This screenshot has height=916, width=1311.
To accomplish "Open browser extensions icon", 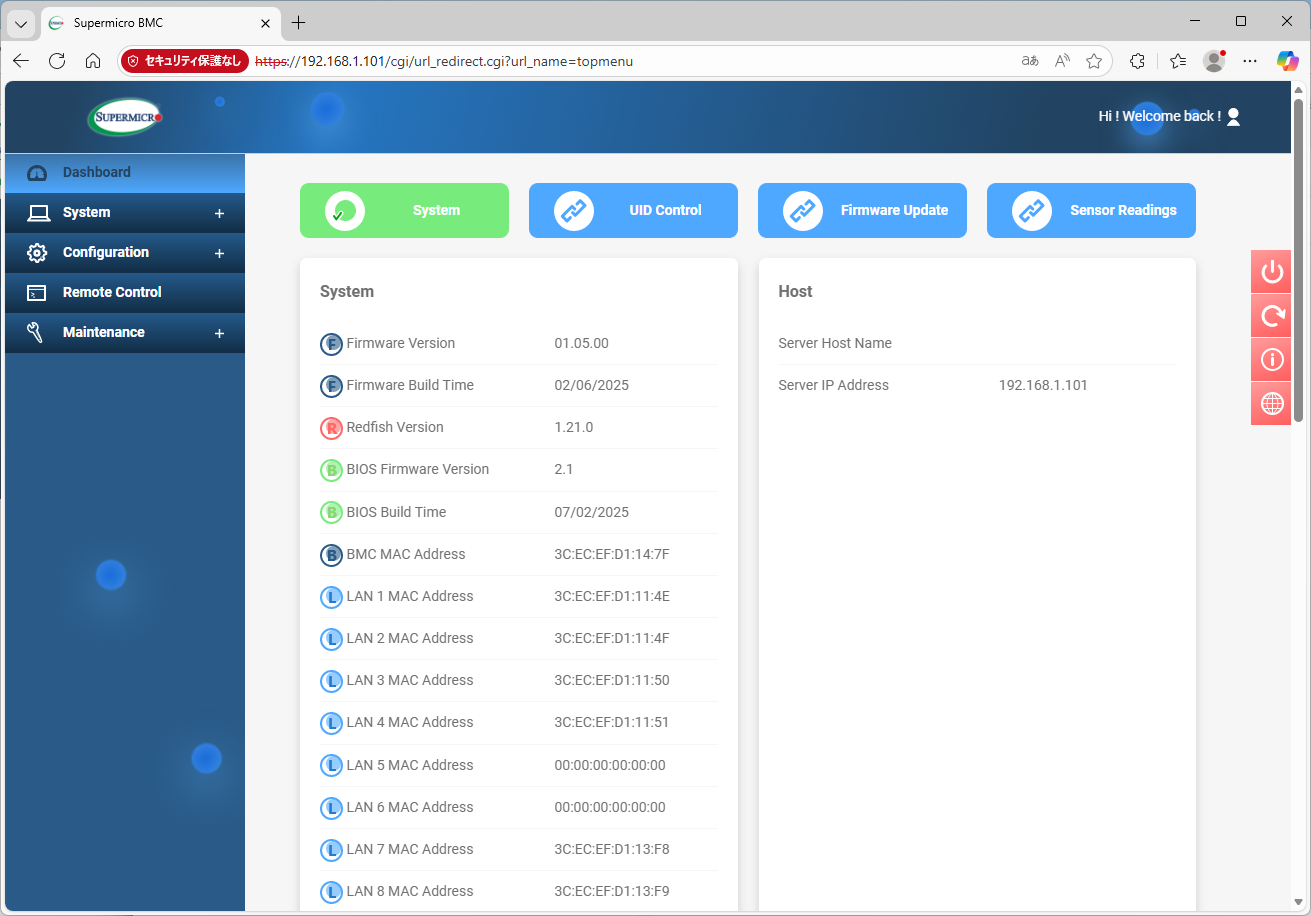I will [1137, 61].
